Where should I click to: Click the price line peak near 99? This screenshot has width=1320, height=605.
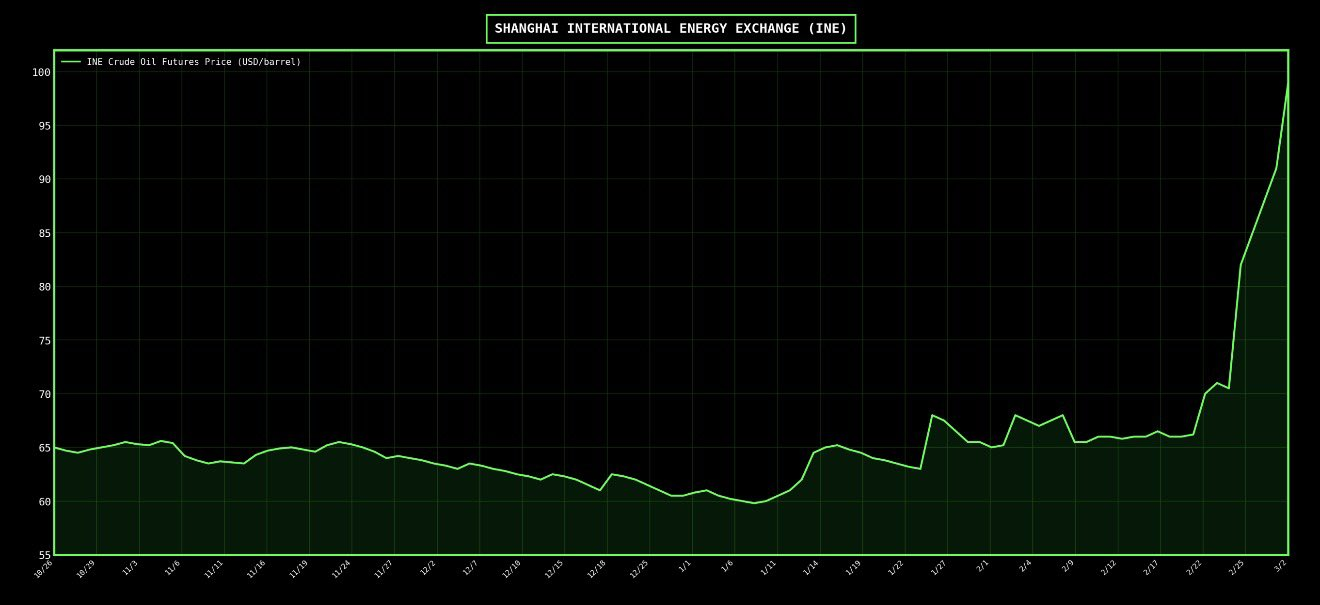click(x=1287, y=84)
